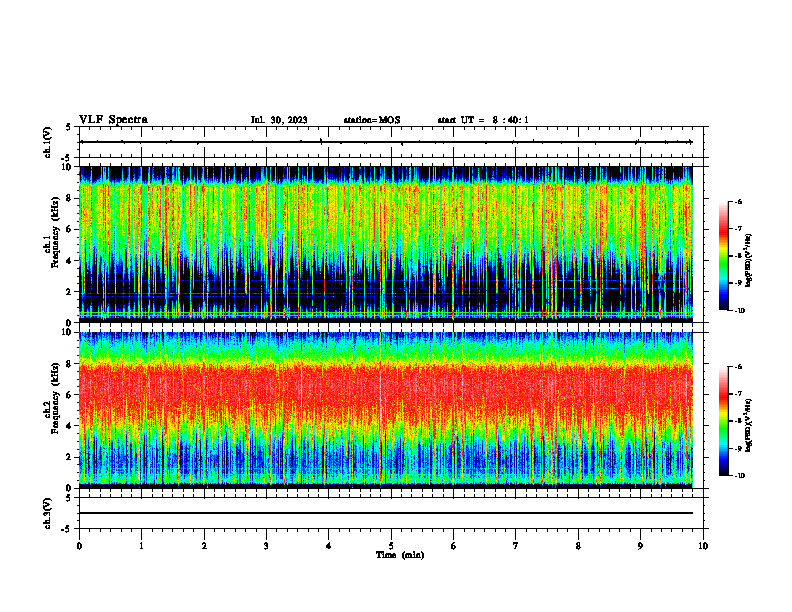Click the '9' minute tick label on time axis
792x612 pixels.
point(640,546)
